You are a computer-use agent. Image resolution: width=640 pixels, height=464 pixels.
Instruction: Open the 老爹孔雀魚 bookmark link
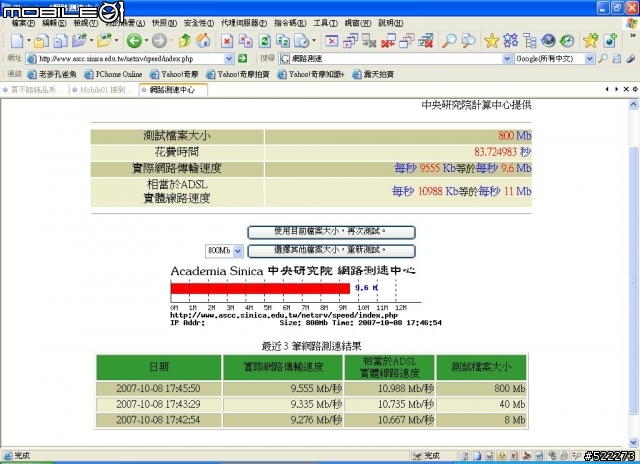coord(52,74)
